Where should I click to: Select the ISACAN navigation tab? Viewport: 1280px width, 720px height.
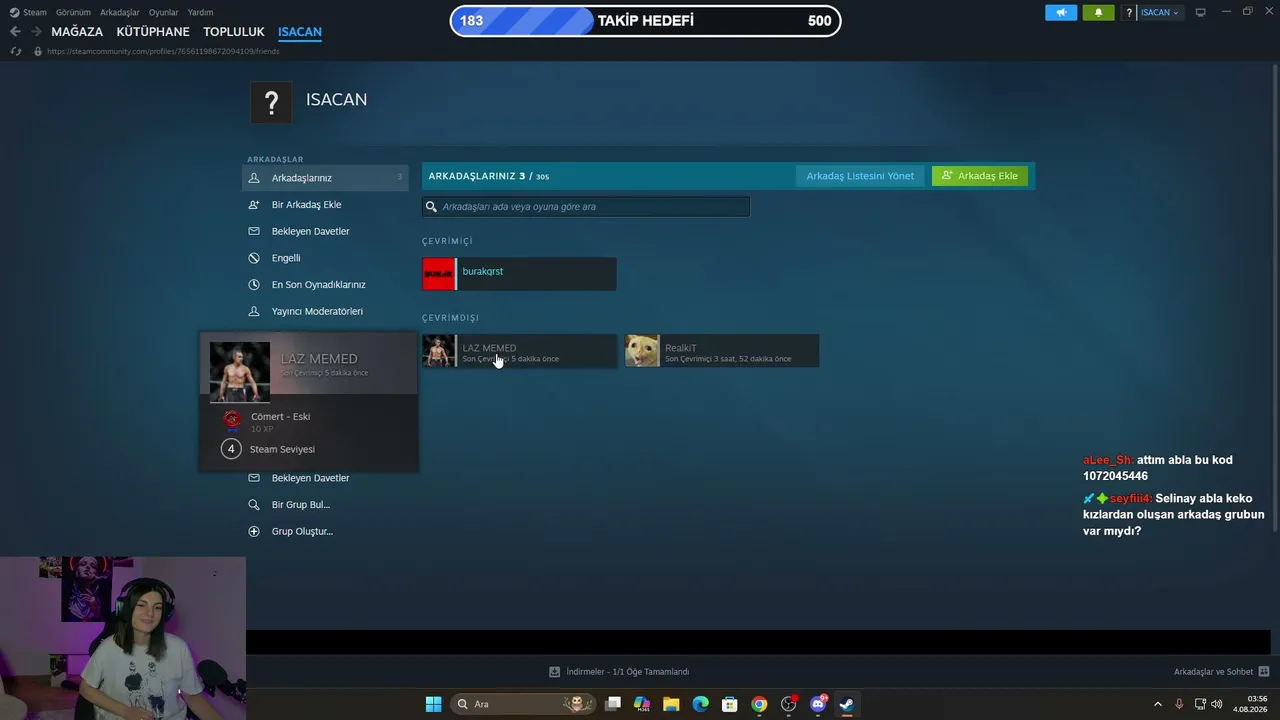[300, 32]
